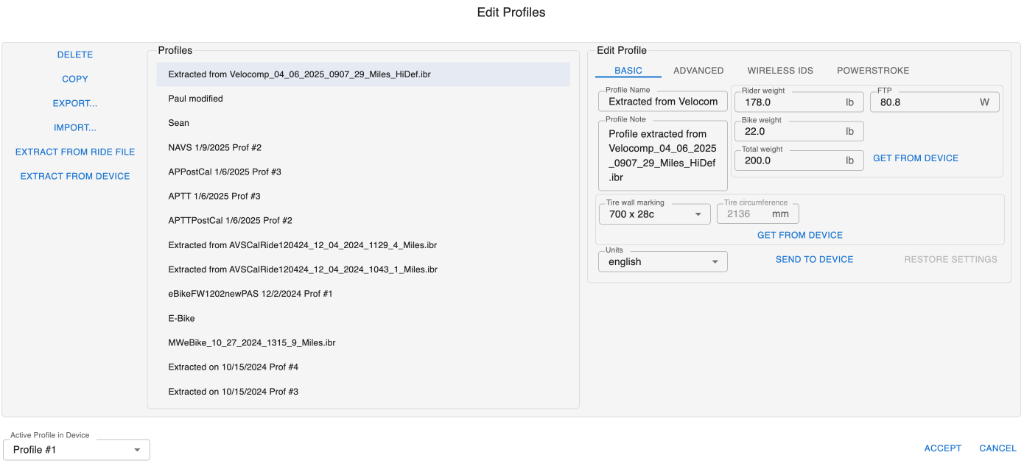Screen dimensions: 1024x469
Task: Edit the FTP value field
Action: tap(920, 102)
